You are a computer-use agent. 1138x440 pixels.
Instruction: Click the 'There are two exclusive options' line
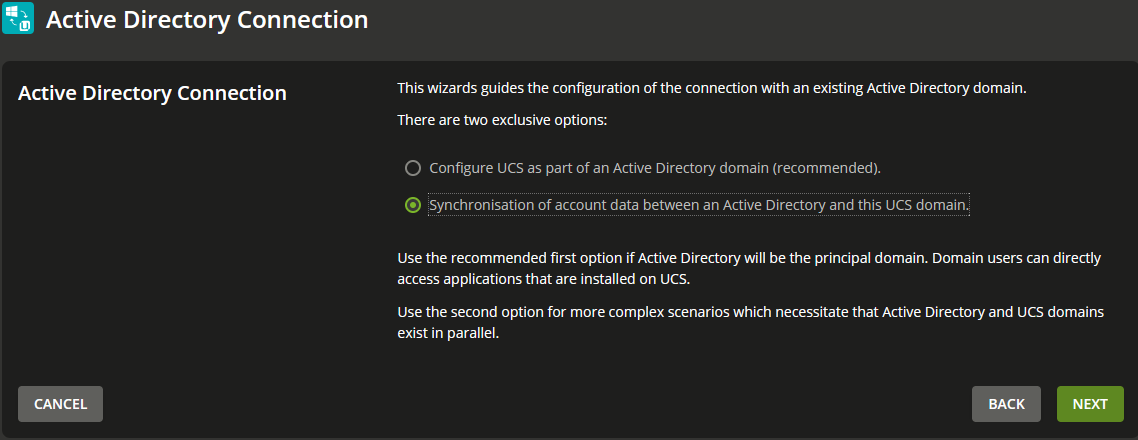(502, 120)
